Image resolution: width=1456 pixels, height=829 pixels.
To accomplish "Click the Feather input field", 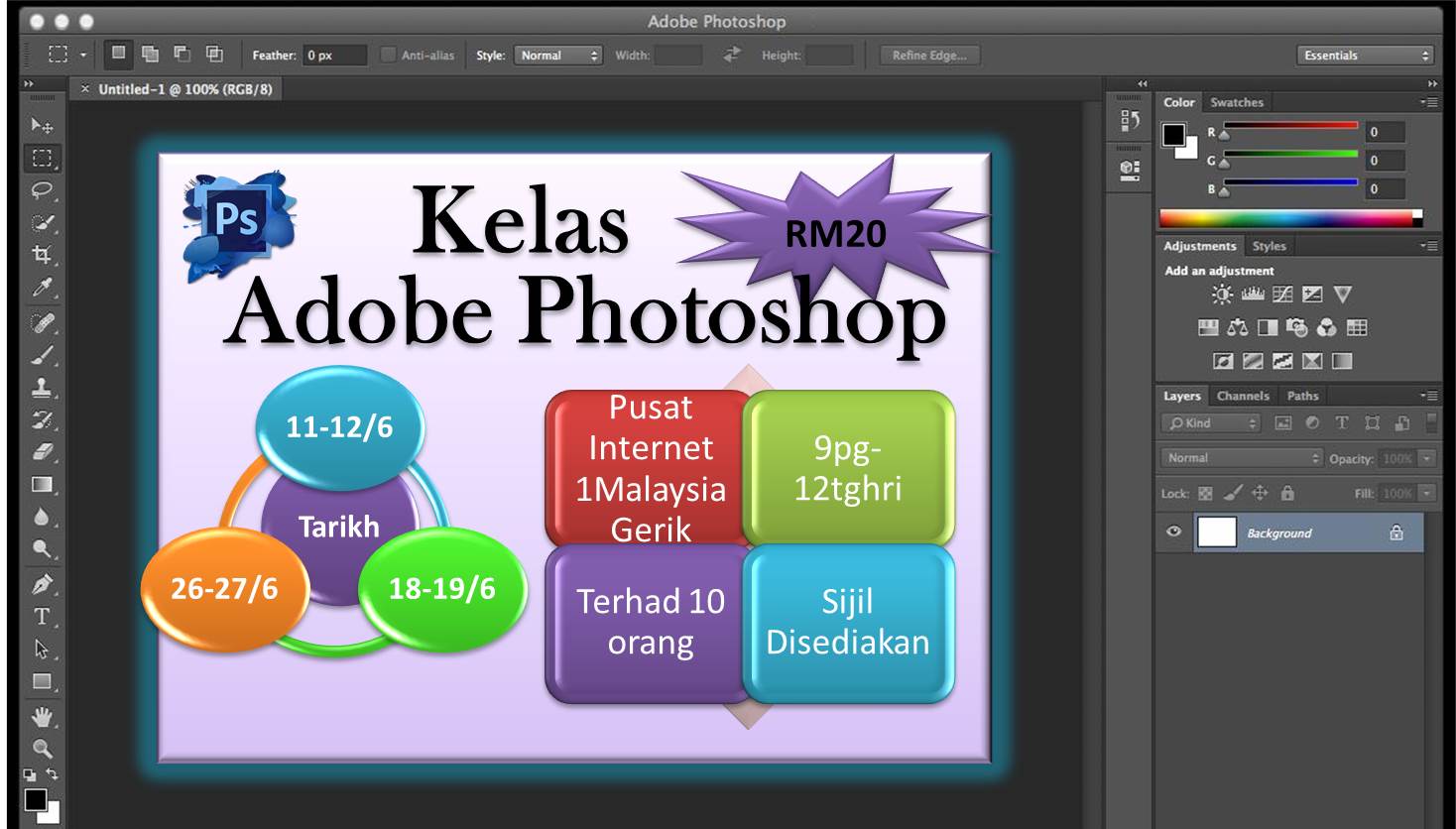I will point(334,56).
